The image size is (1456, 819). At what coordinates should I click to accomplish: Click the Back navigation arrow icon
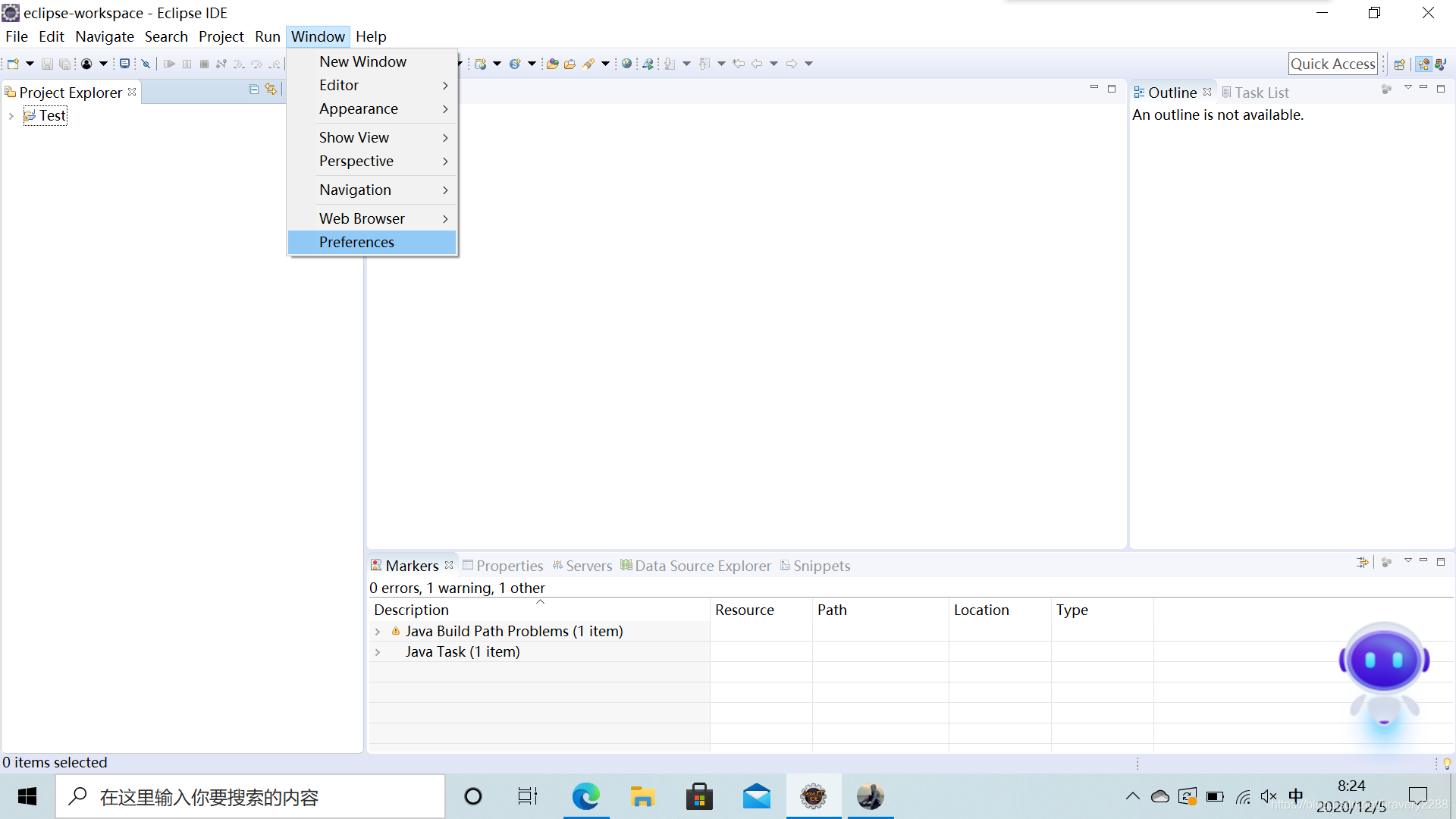757,64
